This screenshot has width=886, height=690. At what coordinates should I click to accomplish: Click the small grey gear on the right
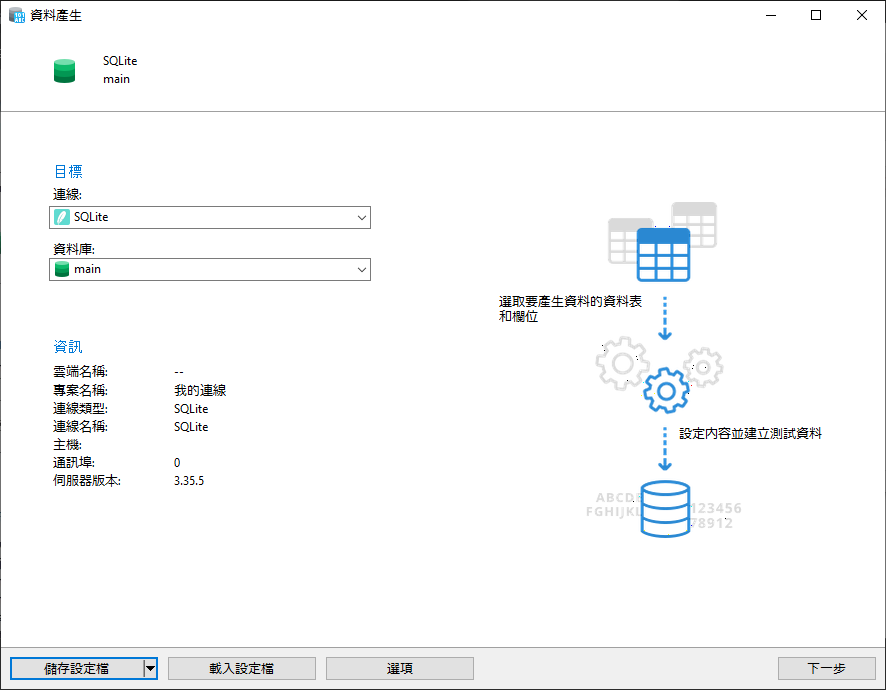[x=702, y=366]
